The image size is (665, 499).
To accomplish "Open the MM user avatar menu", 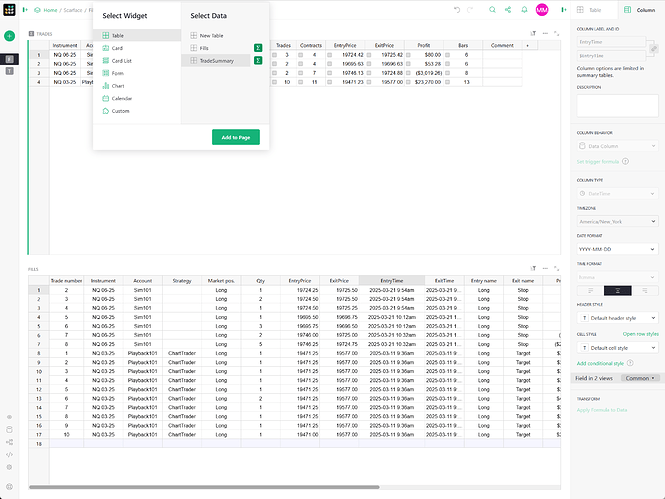I will [x=542, y=9].
